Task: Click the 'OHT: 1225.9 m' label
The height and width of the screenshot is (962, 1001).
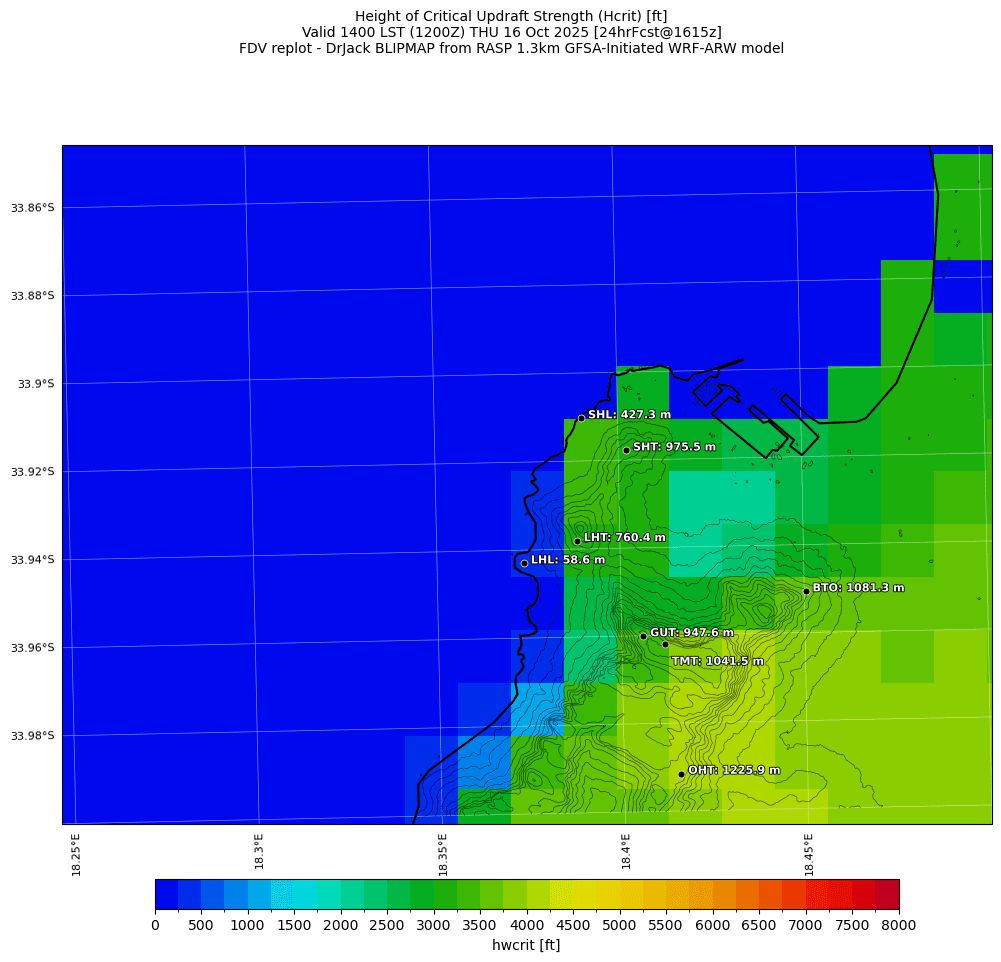Action: pos(734,770)
